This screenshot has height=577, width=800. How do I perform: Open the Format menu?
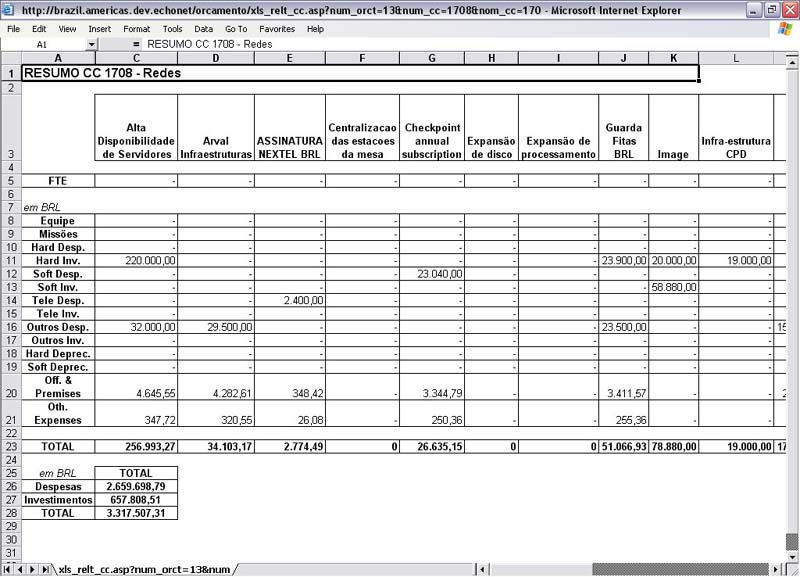(x=137, y=29)
